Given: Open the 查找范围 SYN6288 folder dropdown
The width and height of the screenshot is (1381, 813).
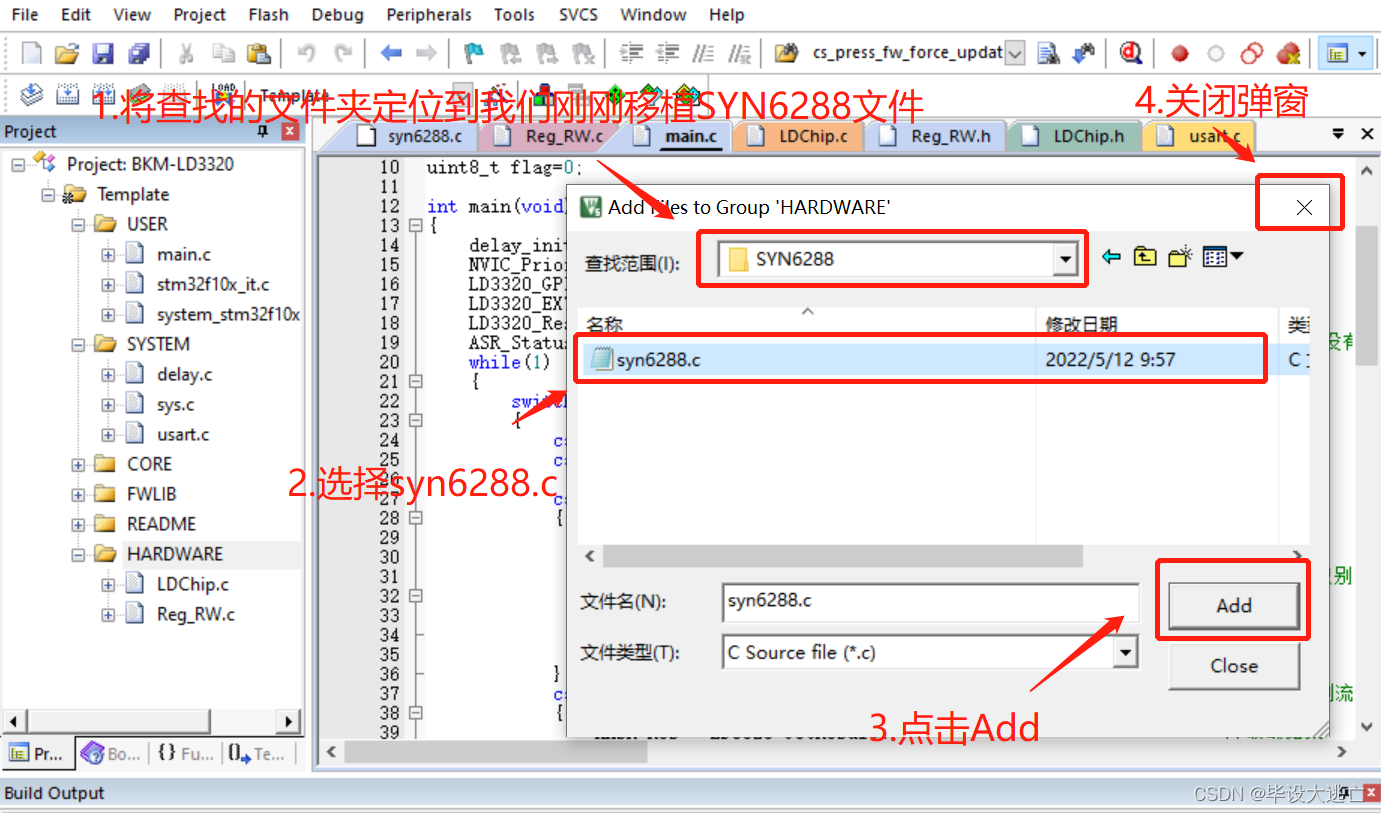Looking at the screenshot, I should pos(1064,260).
